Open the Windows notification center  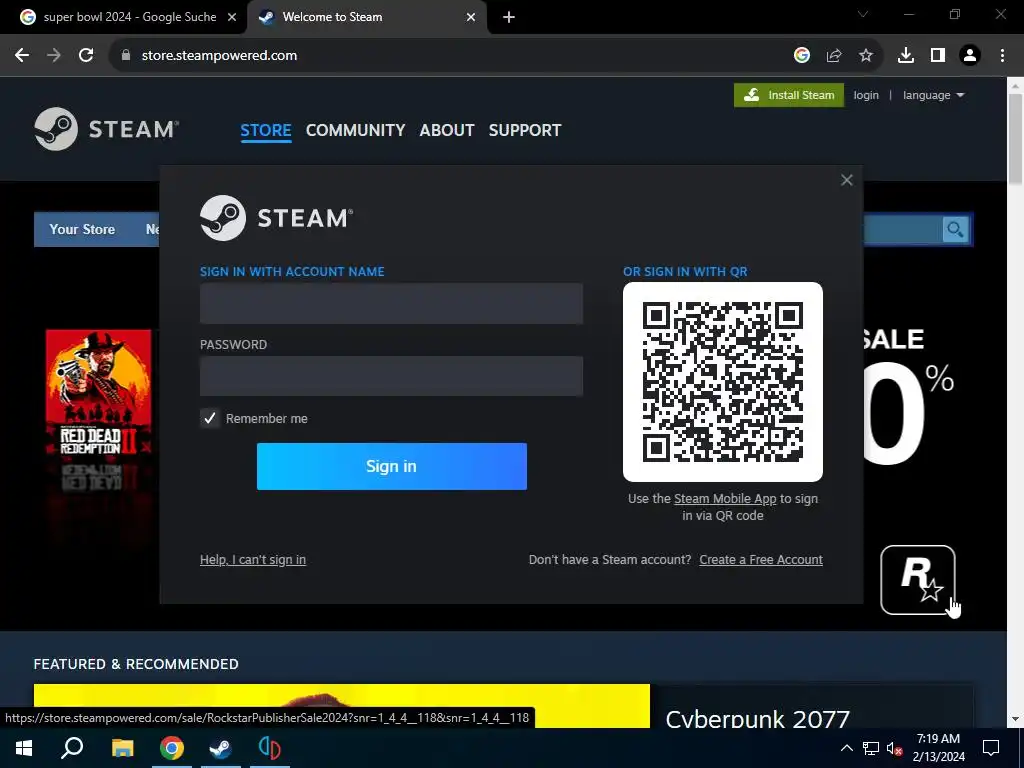991,748
